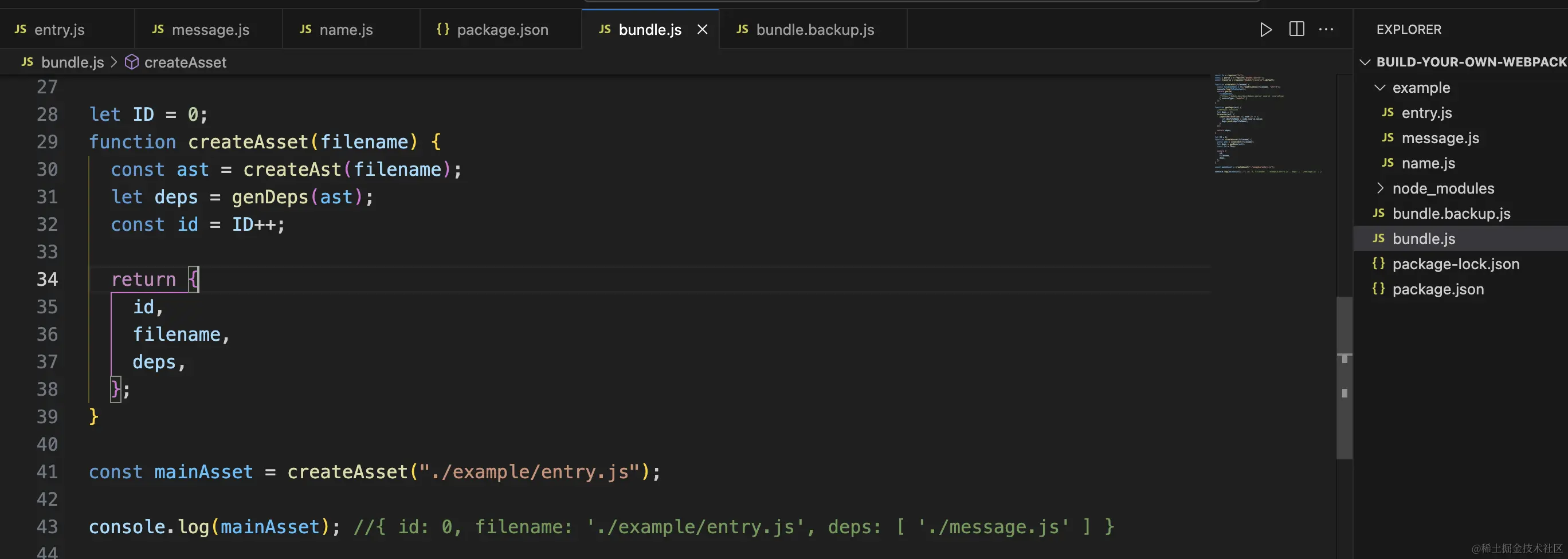Click the "./example/entry.js" string on line 41
Viewport: 1568px width, 559px height.
[x=530, y=471]
